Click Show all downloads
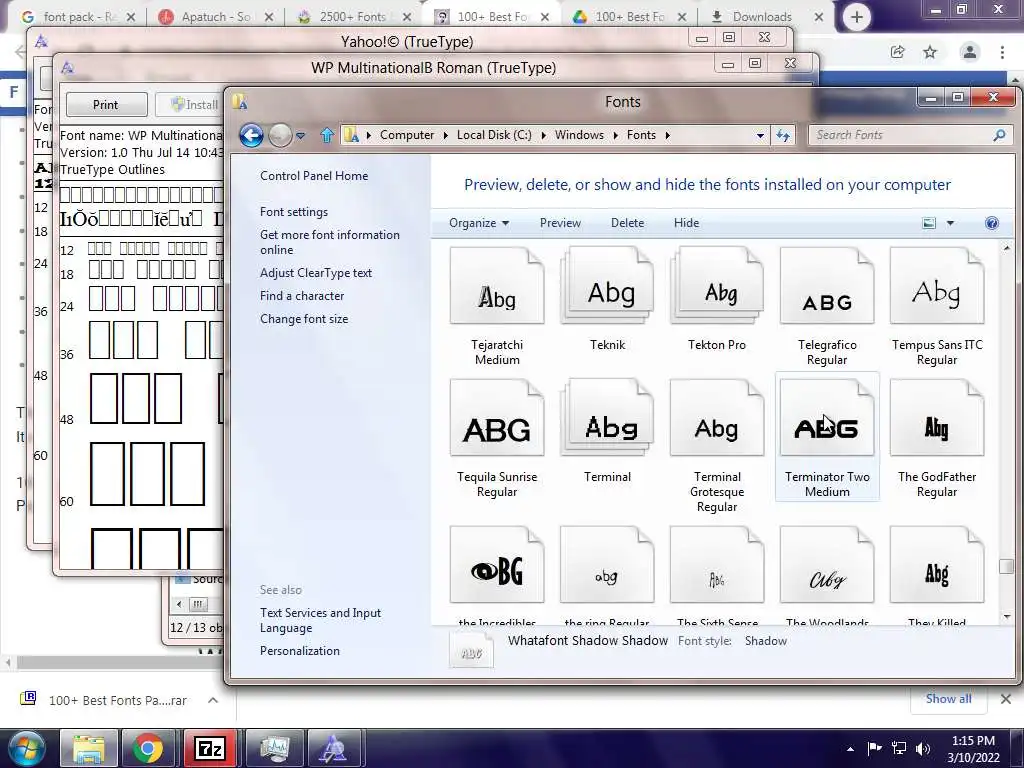 948,699
